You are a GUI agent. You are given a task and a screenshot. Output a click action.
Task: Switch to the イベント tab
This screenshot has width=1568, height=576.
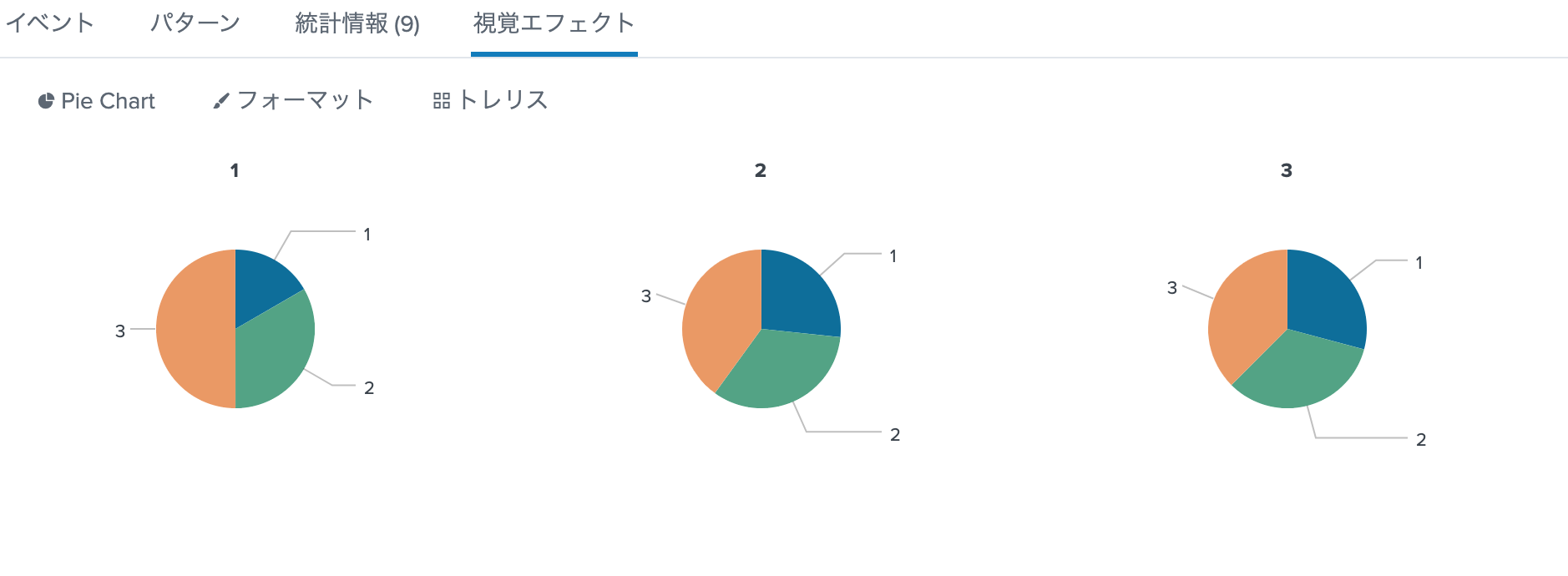50,23
